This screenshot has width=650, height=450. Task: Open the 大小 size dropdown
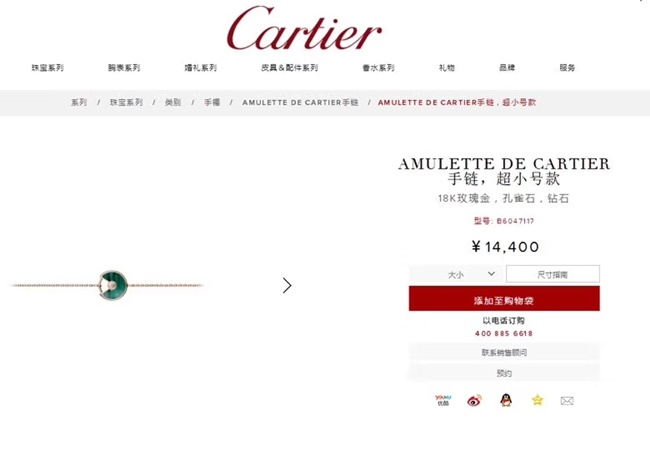click(456, 274)
